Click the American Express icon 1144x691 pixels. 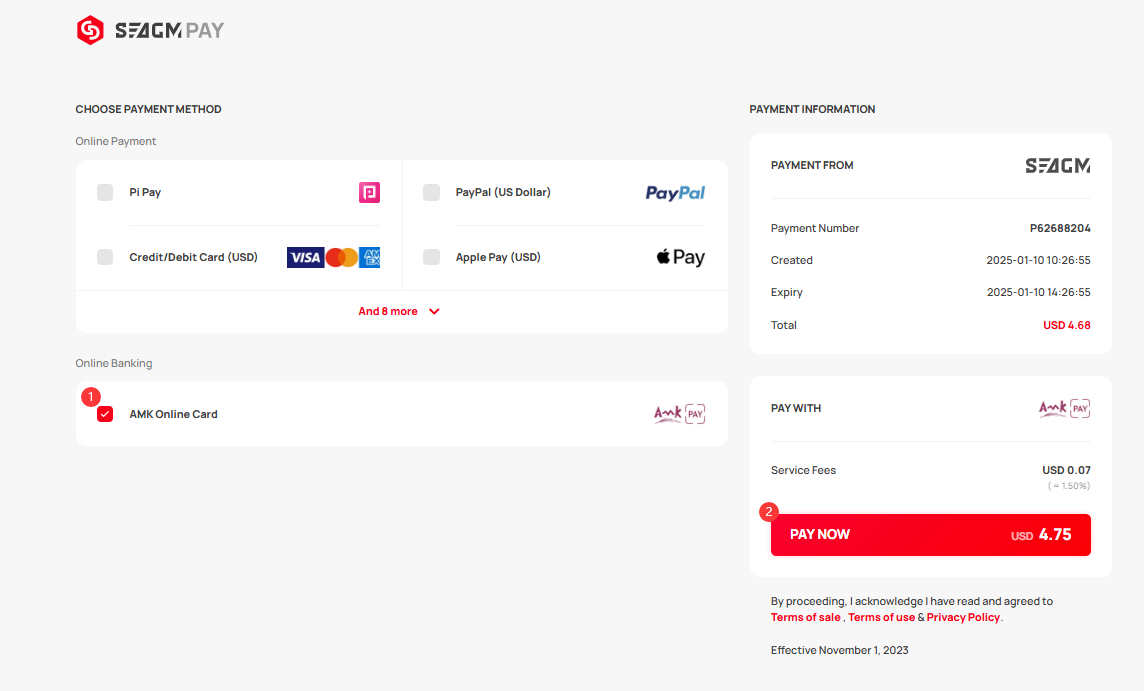click(x=370, y=258)
